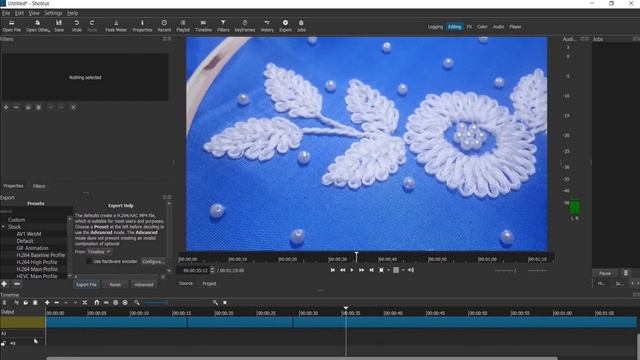Screen dimensions: 640x360
Task: Open the Keyframes panel
Action: [244, 26]
